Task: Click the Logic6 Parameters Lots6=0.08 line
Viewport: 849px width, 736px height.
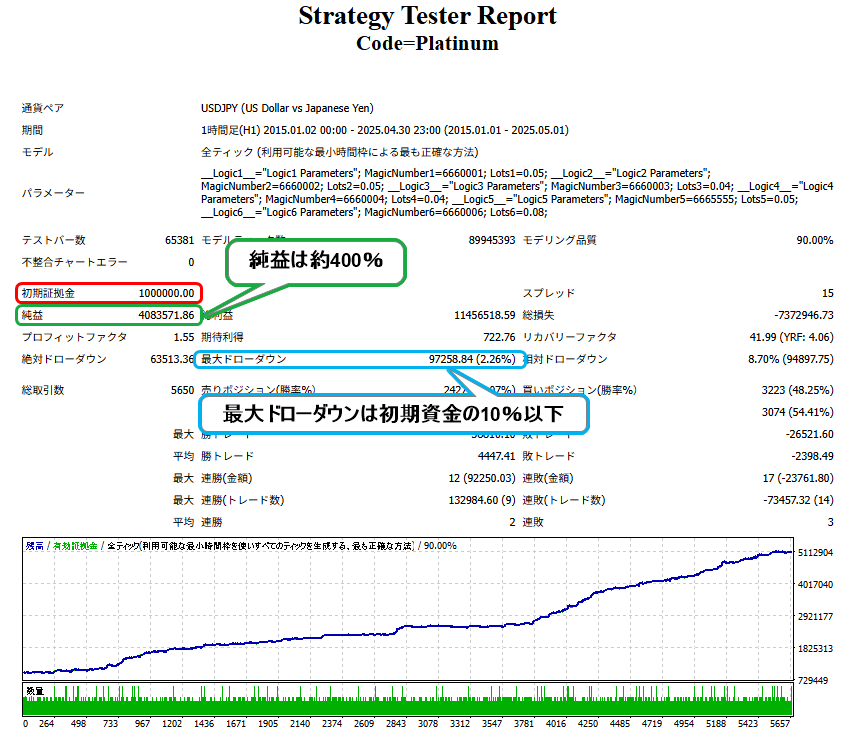Action: point(374,212)
